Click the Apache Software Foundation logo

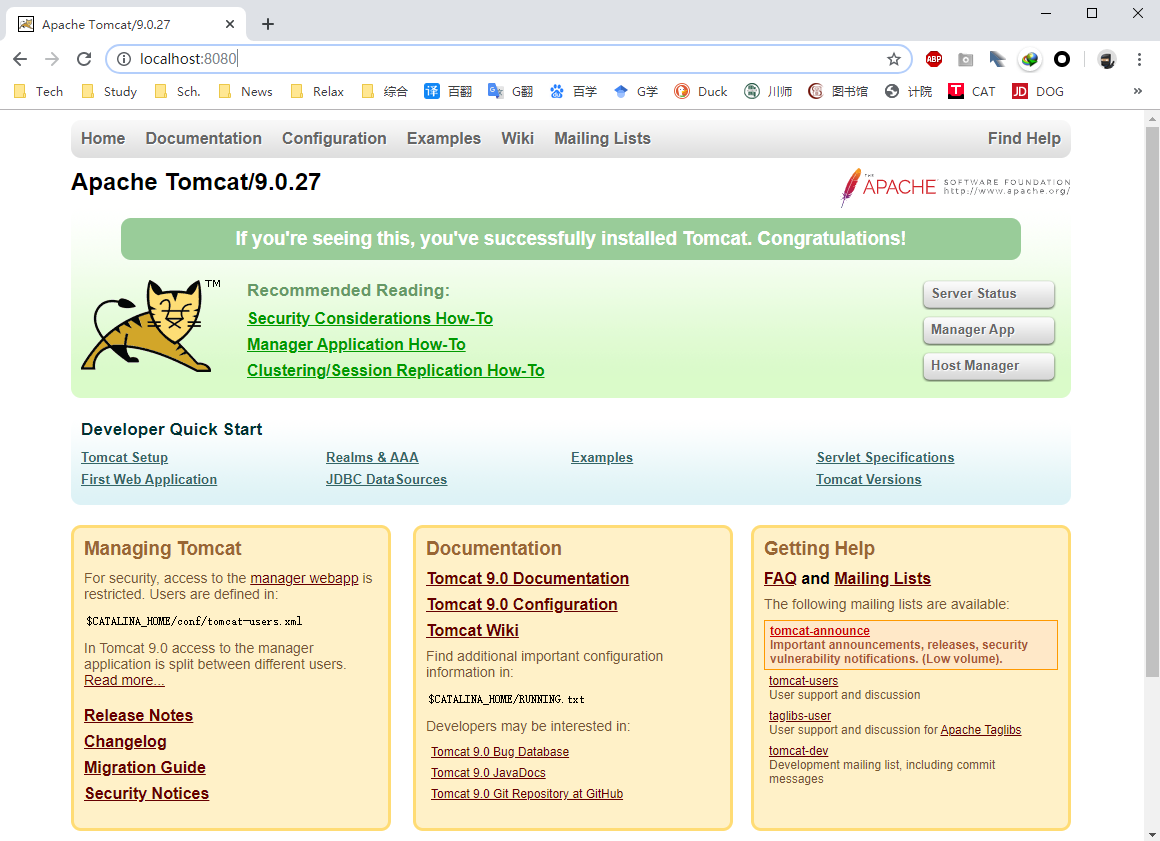click(955, 186)
